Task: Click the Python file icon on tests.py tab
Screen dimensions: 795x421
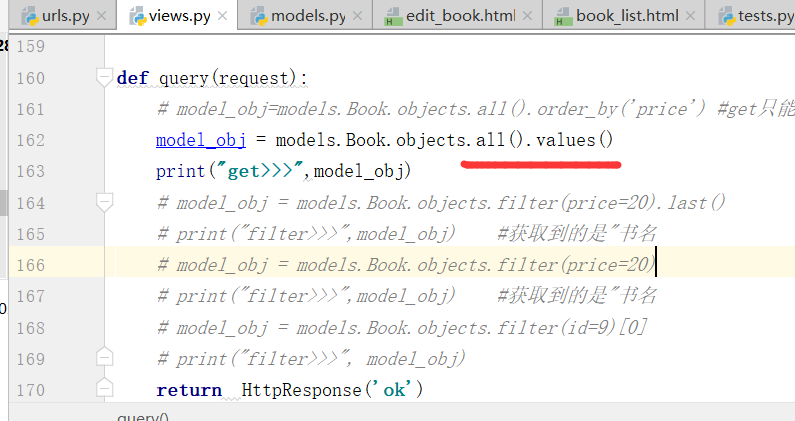Action: pos(727,16)
